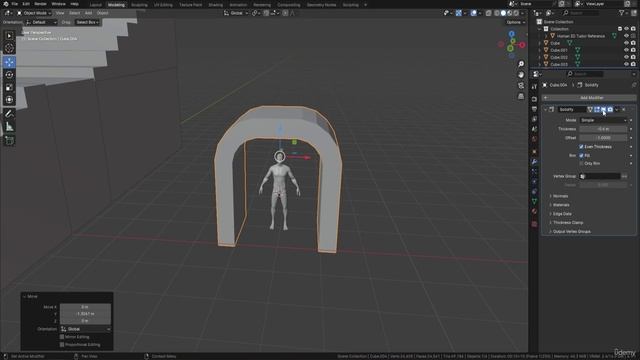Hide Human 3D Tudor Reference with eye icon
Image resolution: width=640 pixels, height=360 pixels.
coord(627,36)
